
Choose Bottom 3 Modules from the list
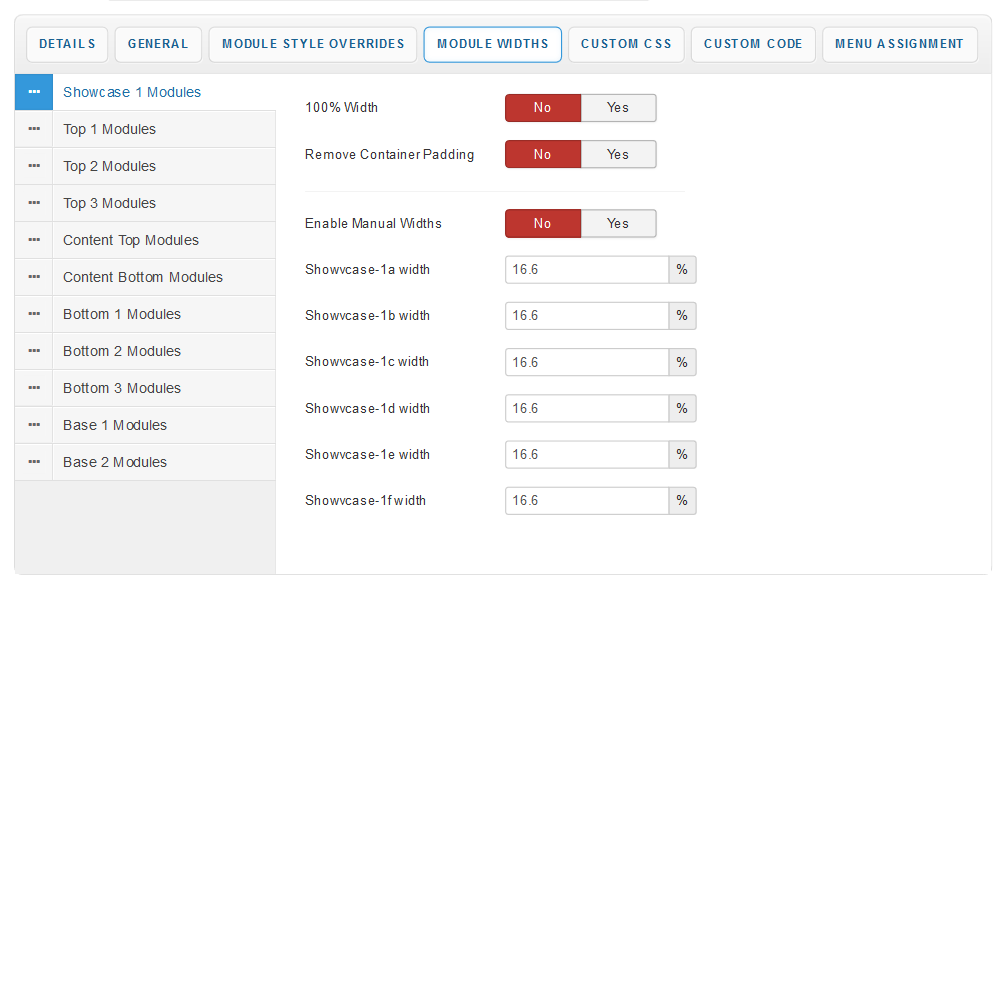point(122,388)
